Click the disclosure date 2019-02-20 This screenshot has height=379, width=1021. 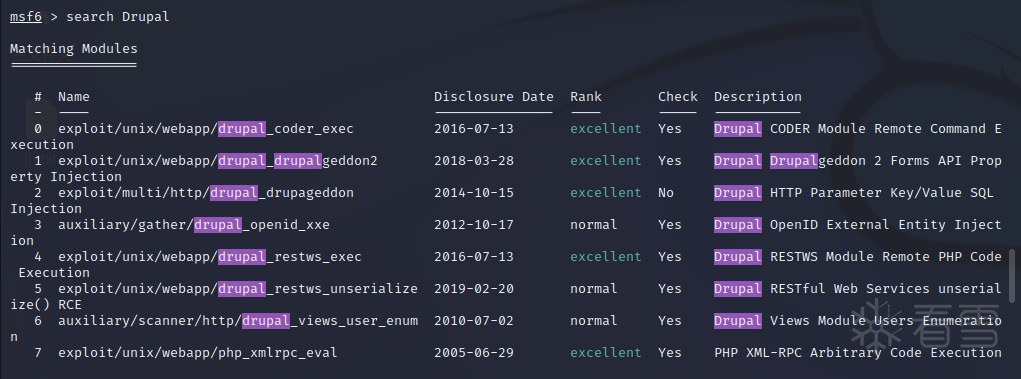tap(474, 288)
